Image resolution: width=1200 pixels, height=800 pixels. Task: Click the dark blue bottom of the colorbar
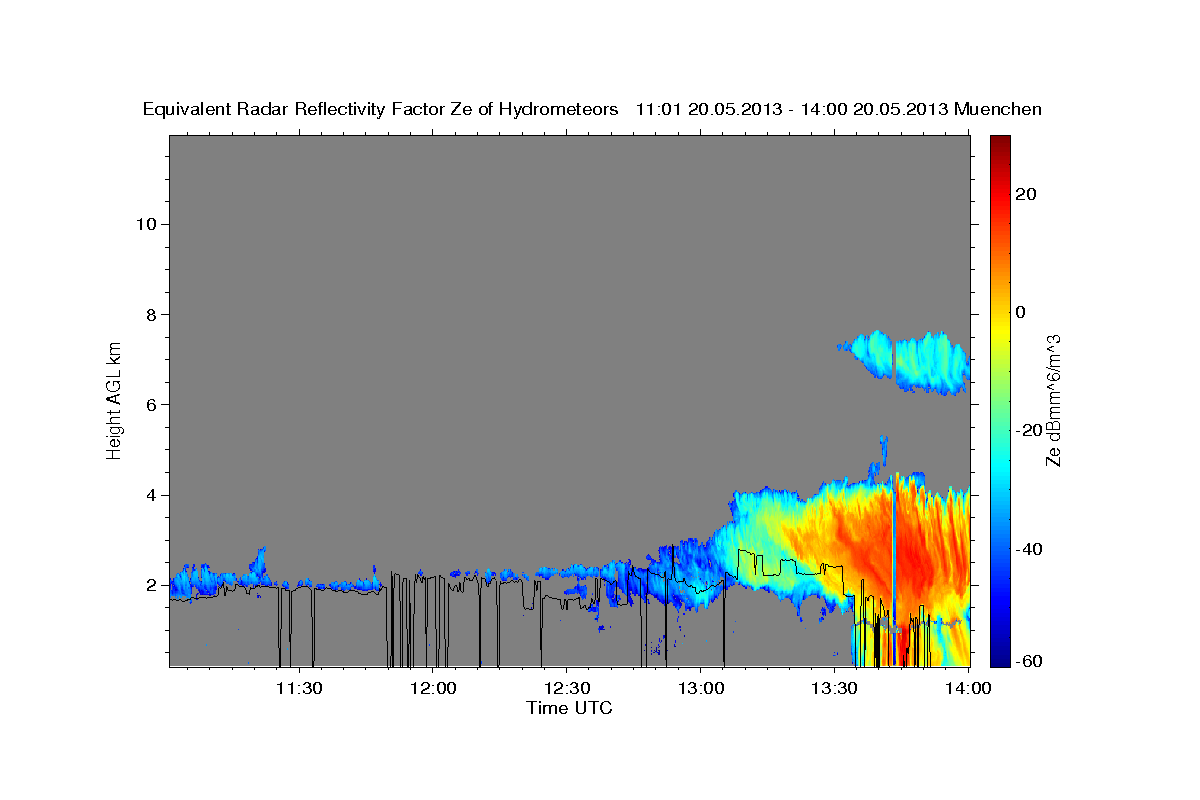pos(999,658)
